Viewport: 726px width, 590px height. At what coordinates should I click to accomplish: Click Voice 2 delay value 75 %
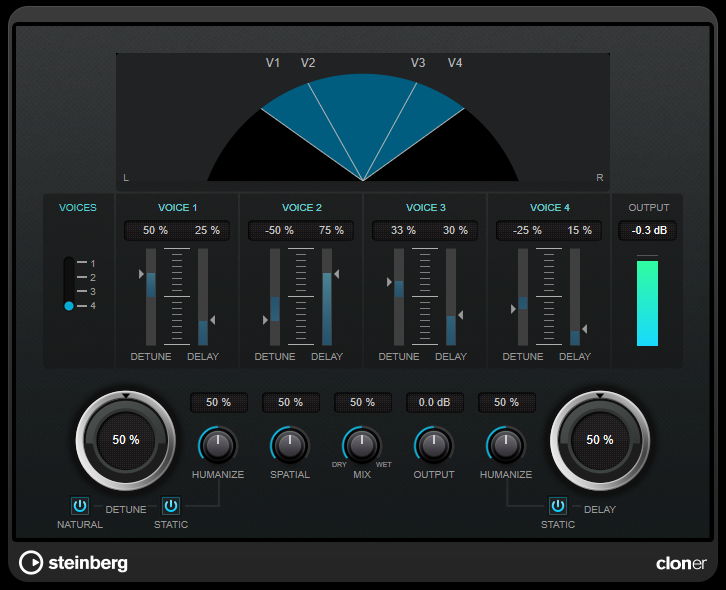(331, 230)
